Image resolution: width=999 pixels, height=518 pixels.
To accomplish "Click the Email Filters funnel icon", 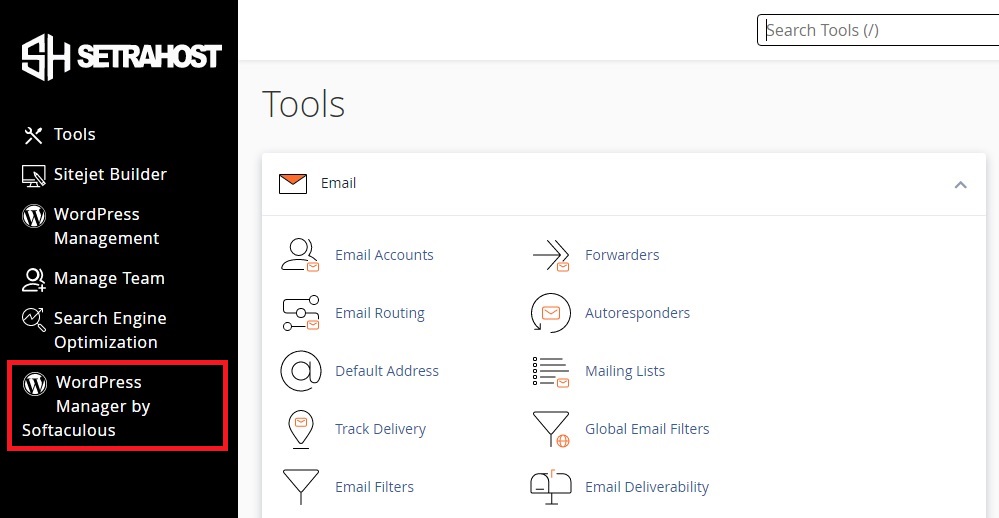I will 301,487.
